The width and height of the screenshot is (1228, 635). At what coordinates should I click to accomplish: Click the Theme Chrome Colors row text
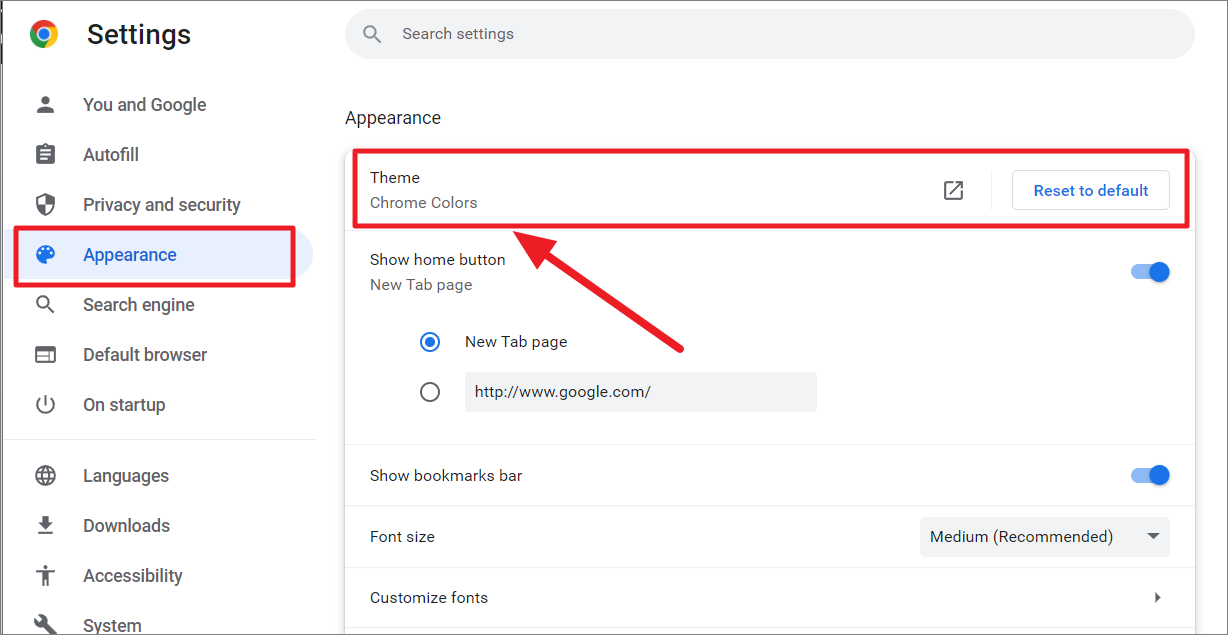(424, 190)
